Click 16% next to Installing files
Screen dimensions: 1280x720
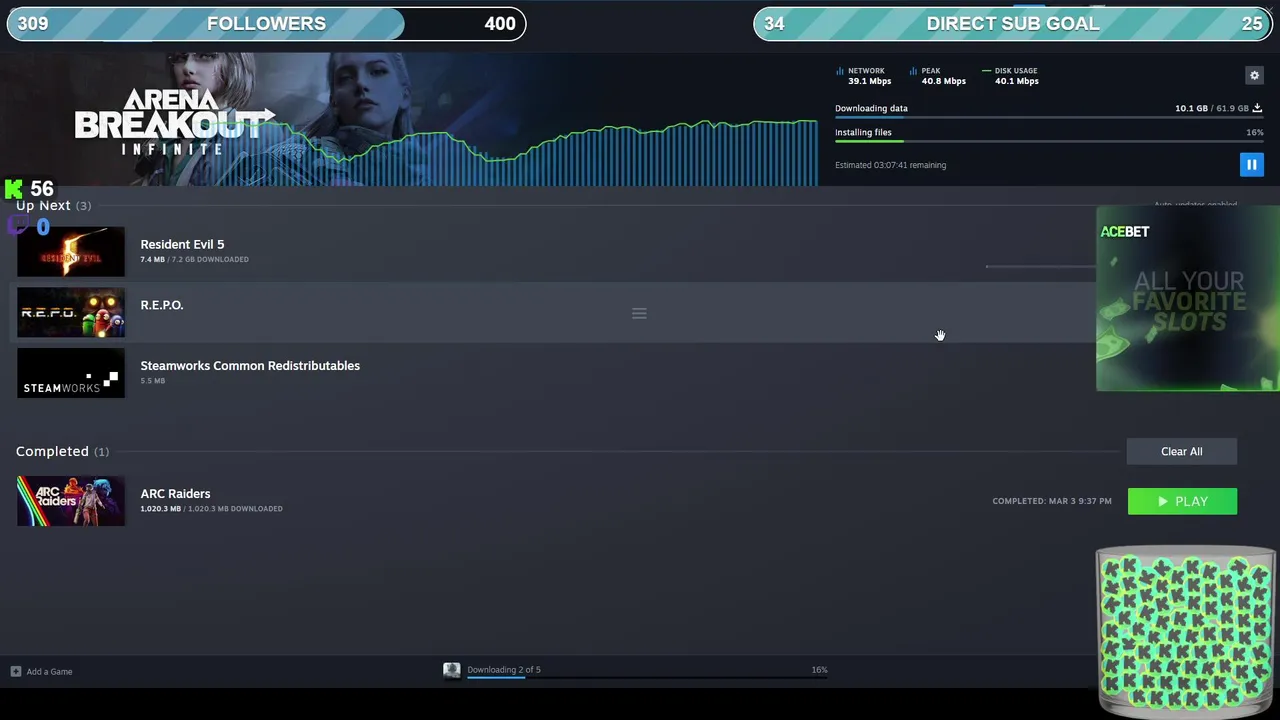(x=1254, y=132)
